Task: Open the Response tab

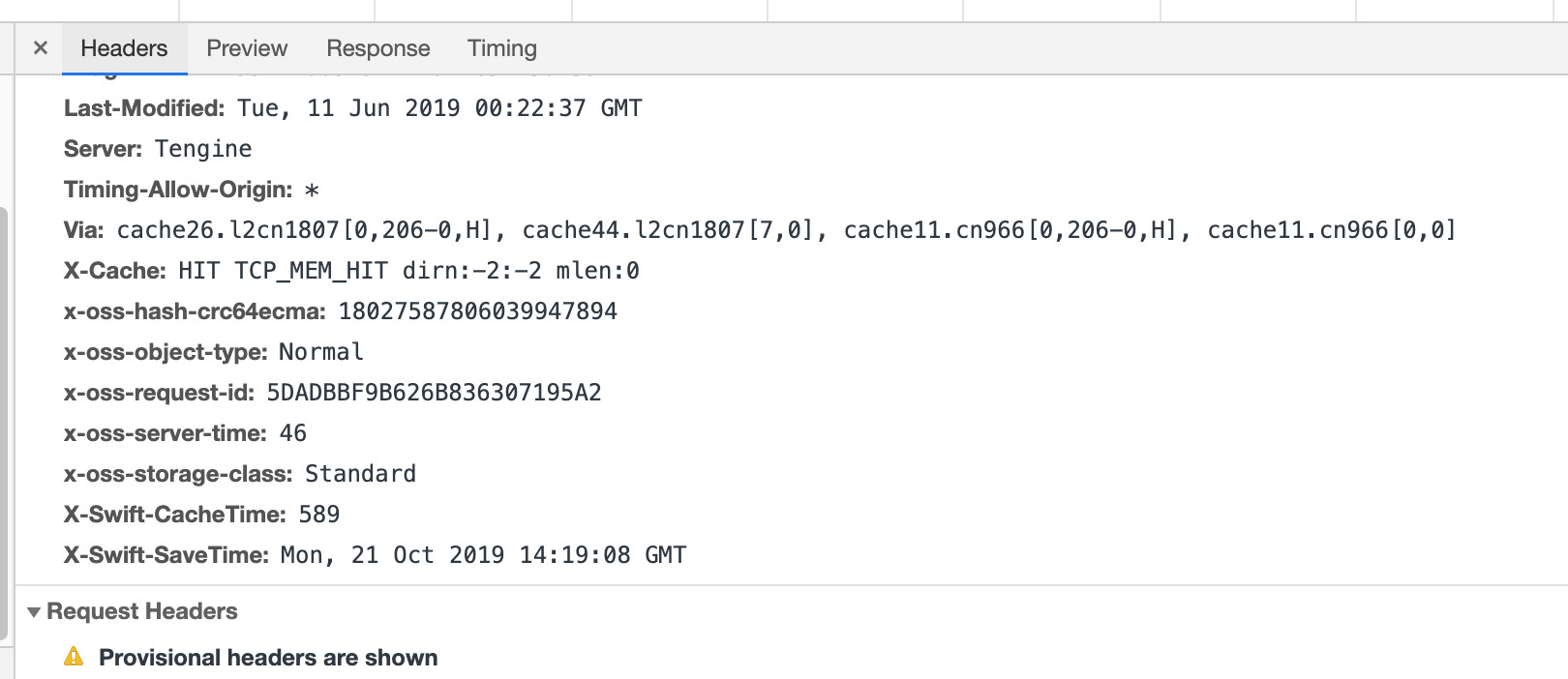Action: click(x=377, y=48)
